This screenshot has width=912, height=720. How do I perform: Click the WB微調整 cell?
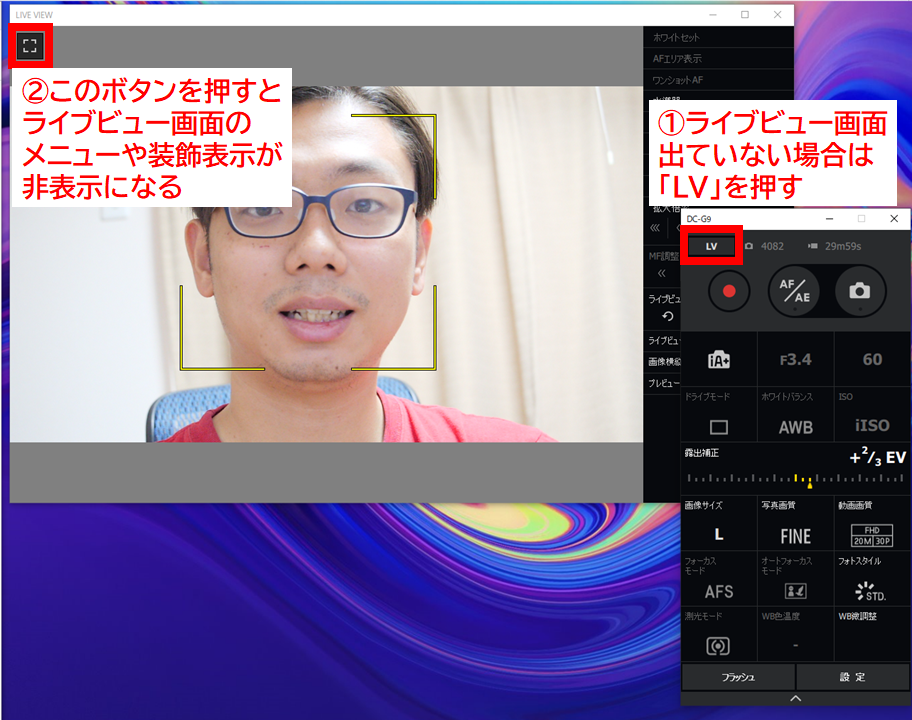pyautogui.click(x=872, y=635)
